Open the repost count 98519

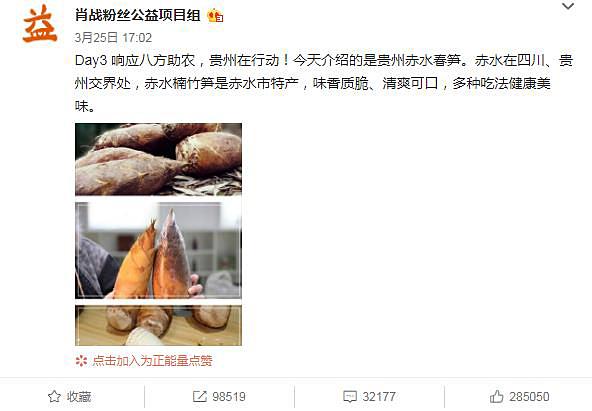[229, 397]
